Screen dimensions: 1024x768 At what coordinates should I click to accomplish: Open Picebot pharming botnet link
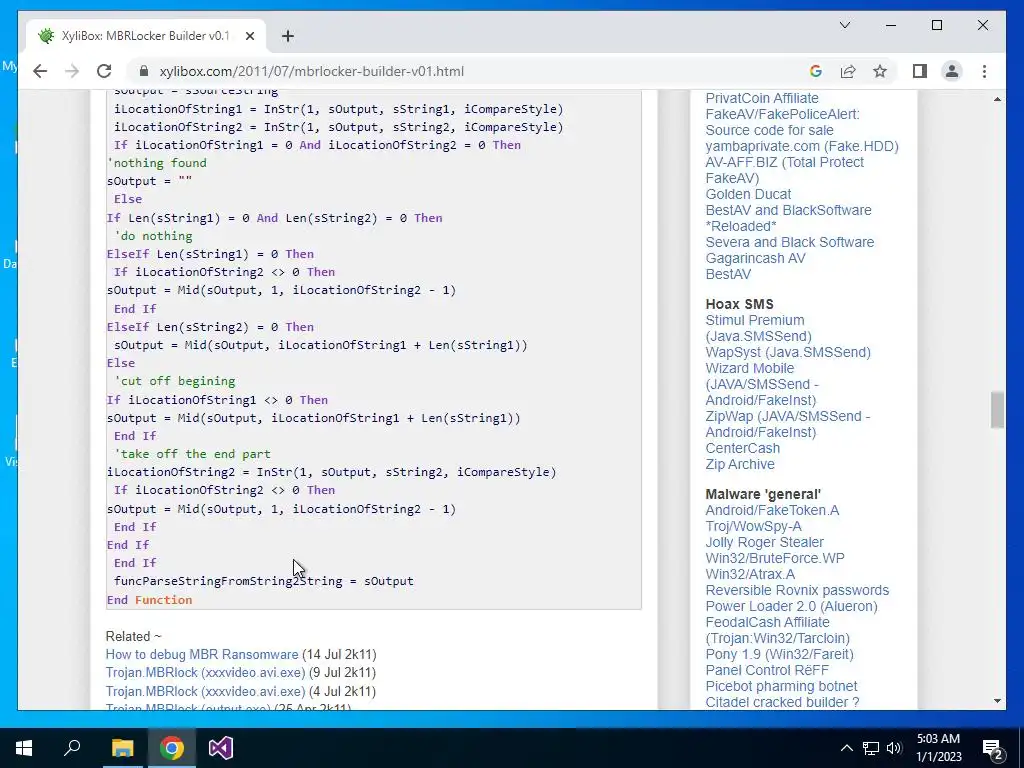click(781, 686)
